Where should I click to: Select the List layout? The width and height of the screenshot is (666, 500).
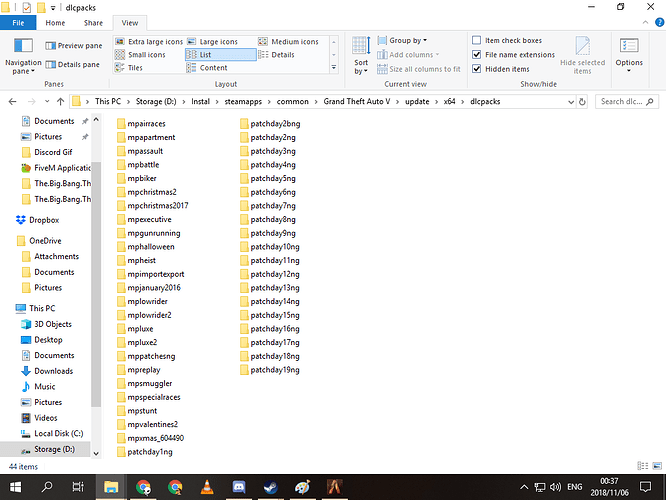pyautogui.click(x=220, y=55)
